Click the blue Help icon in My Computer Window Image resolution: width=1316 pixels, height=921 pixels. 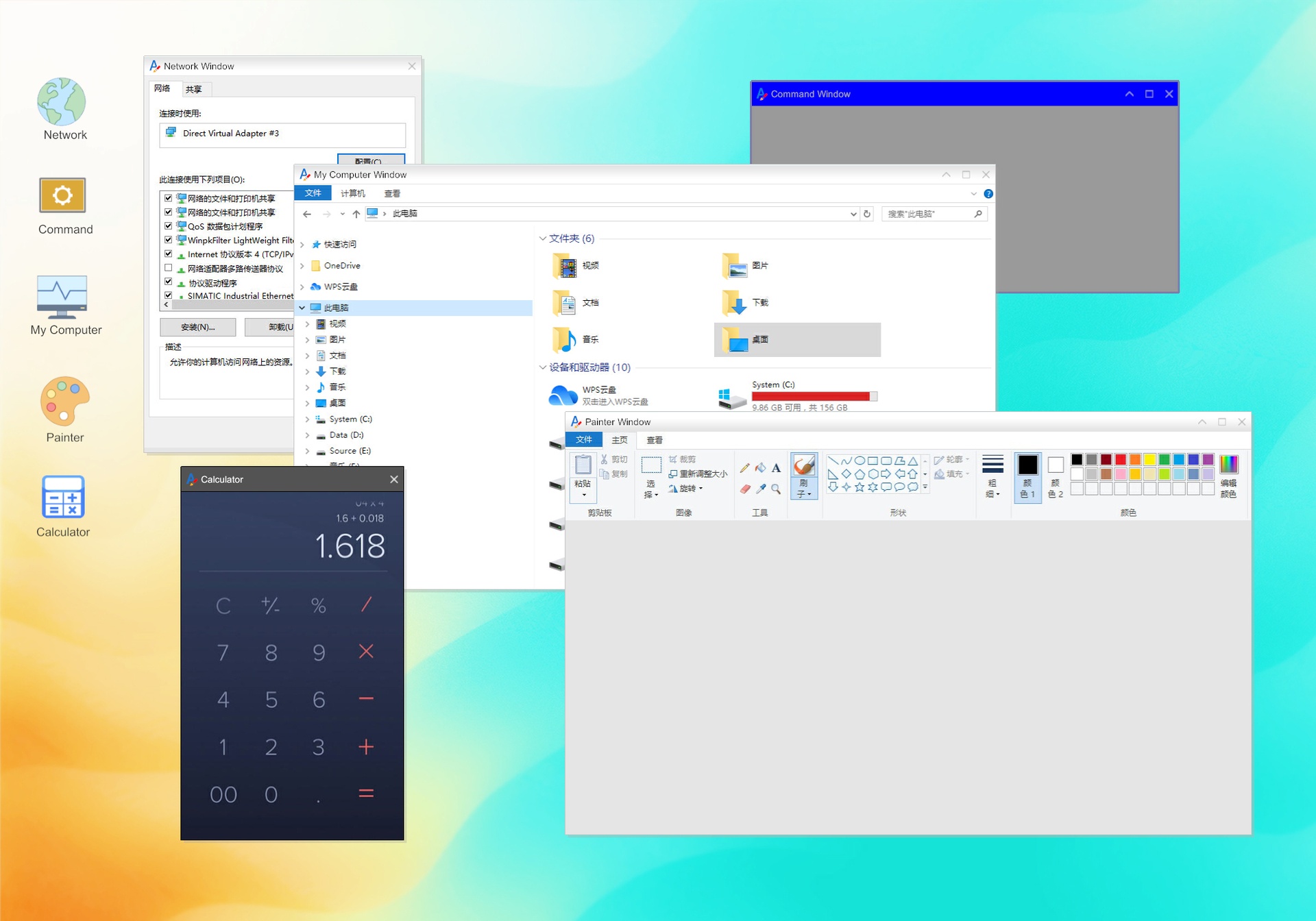[x=988, y=194]
